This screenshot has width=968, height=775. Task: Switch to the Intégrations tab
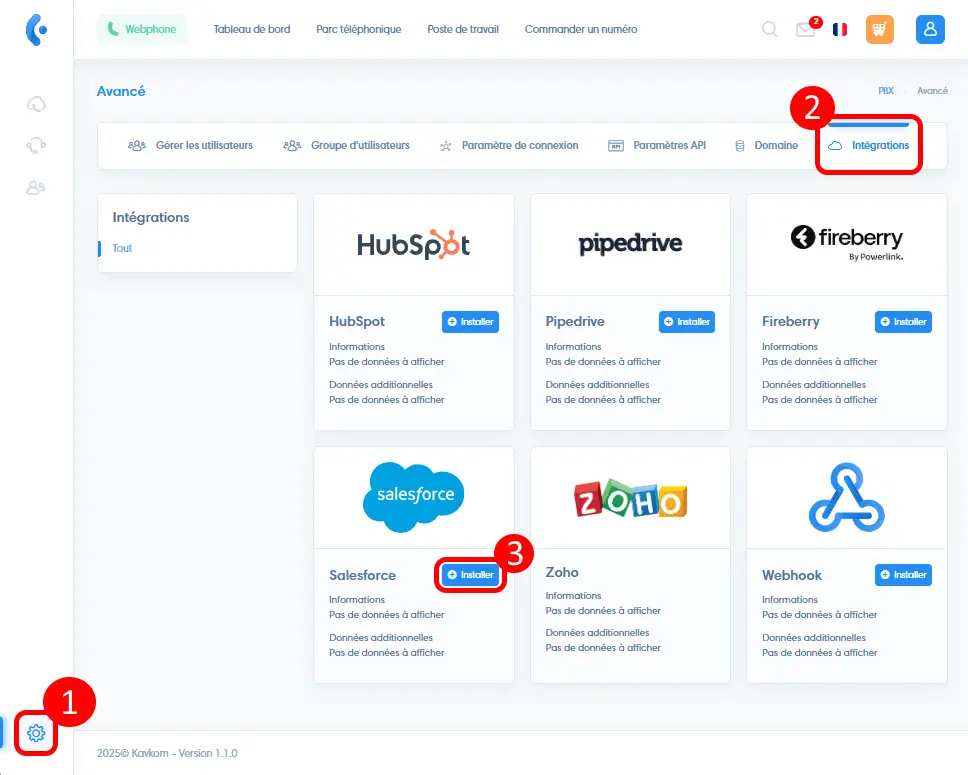(869, 146)
